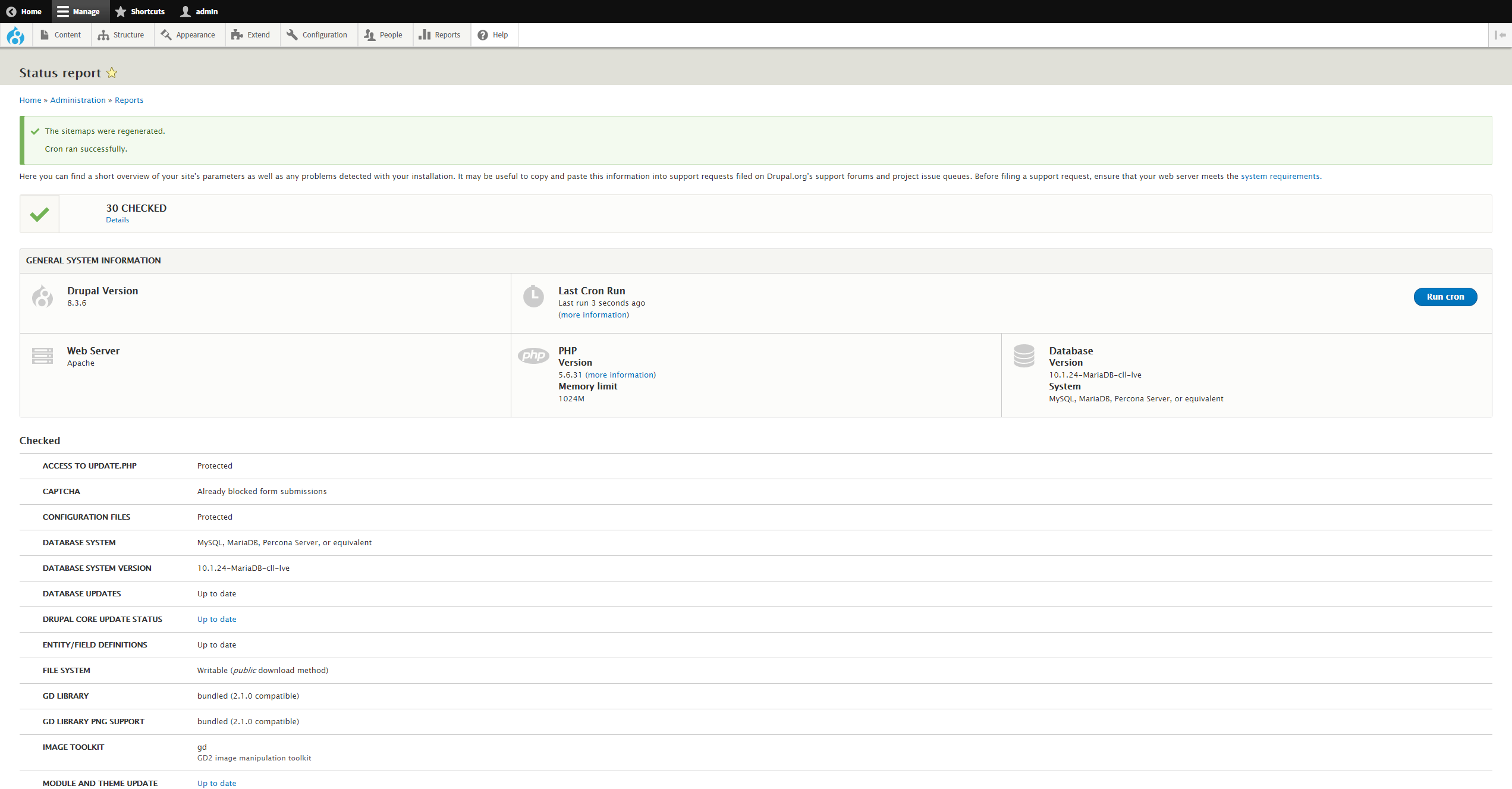
Task: Open the People administration page
Action: coord(383,35)
